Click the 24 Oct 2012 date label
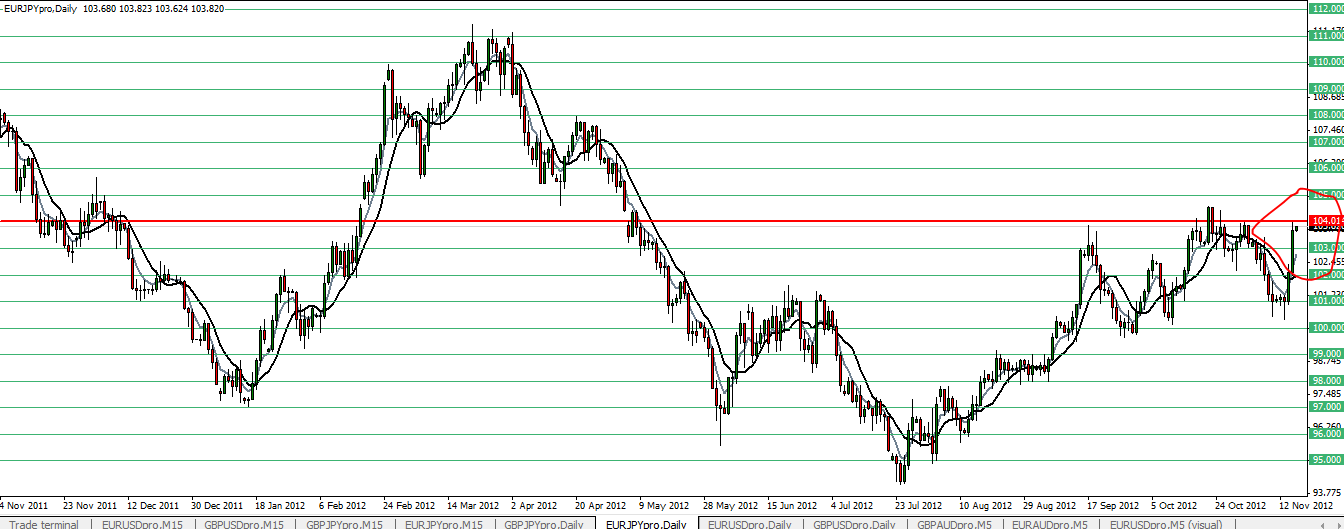The height and width of the screenshot is (529, 1344). (1241, 505)
